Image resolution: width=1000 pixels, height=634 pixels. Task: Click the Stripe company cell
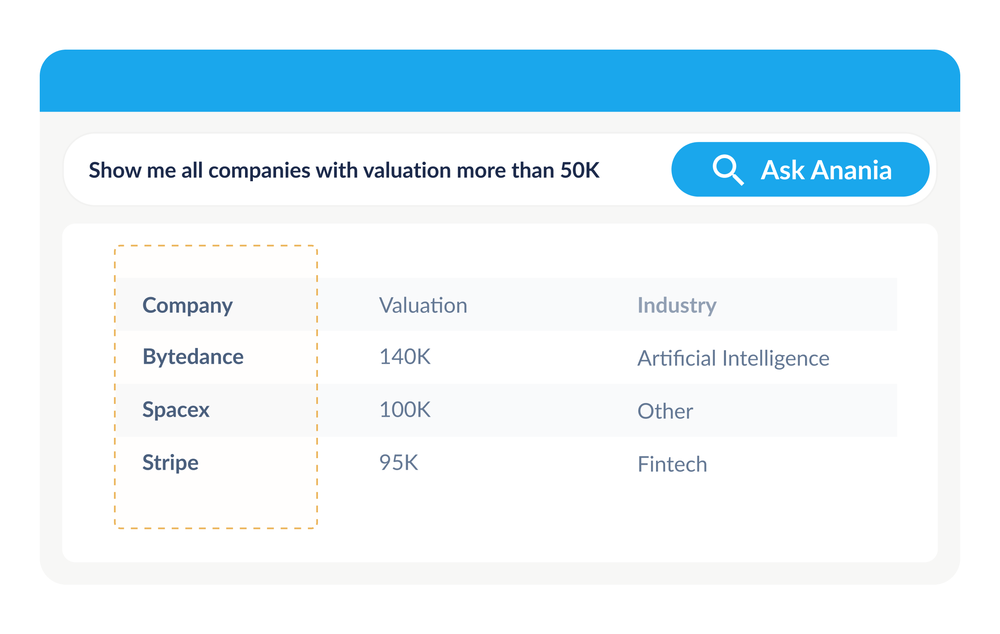pos(170,463)
